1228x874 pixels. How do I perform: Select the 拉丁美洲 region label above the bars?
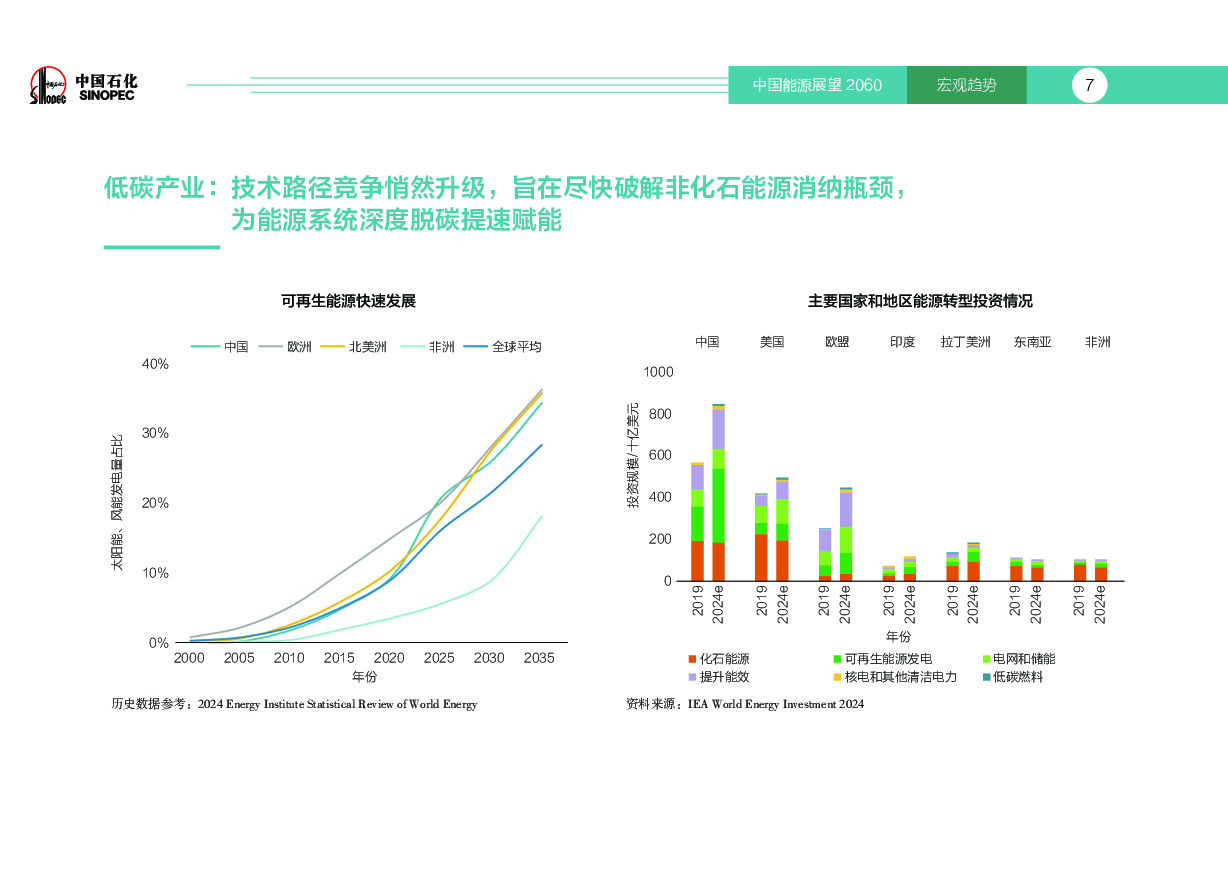click(965, 342)
